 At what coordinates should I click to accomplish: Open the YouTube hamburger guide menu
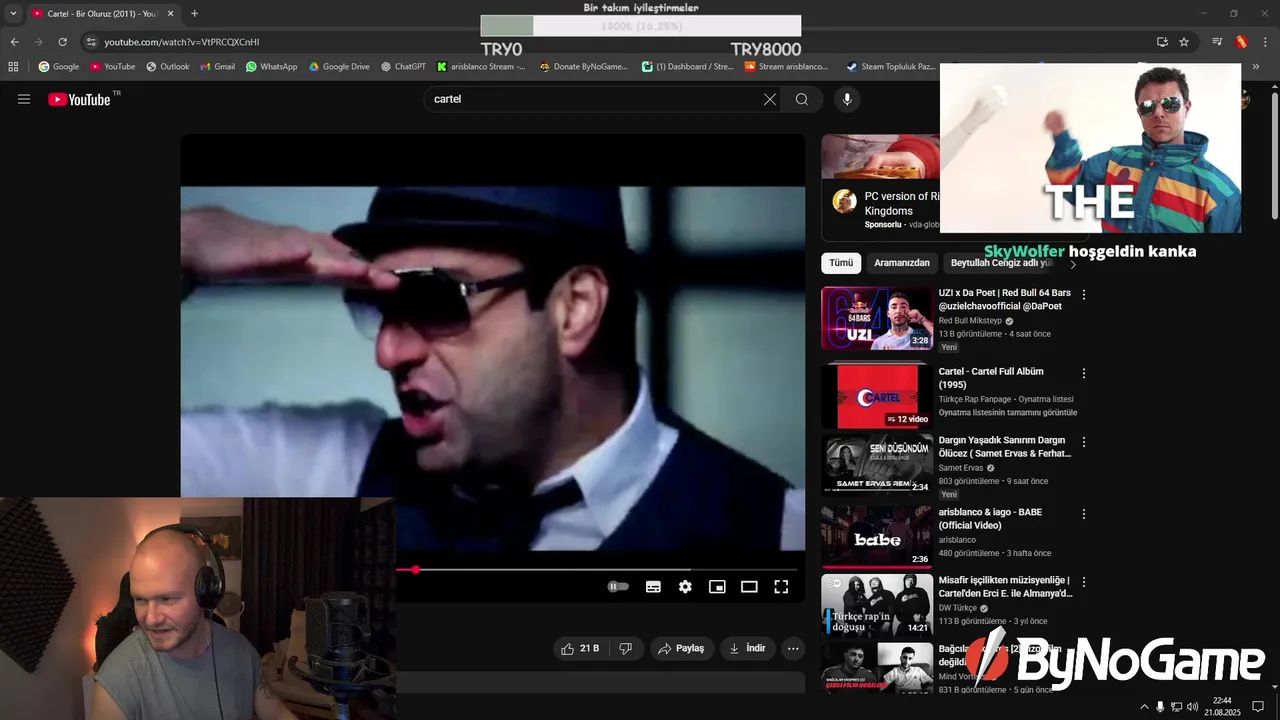pos(24,99)
